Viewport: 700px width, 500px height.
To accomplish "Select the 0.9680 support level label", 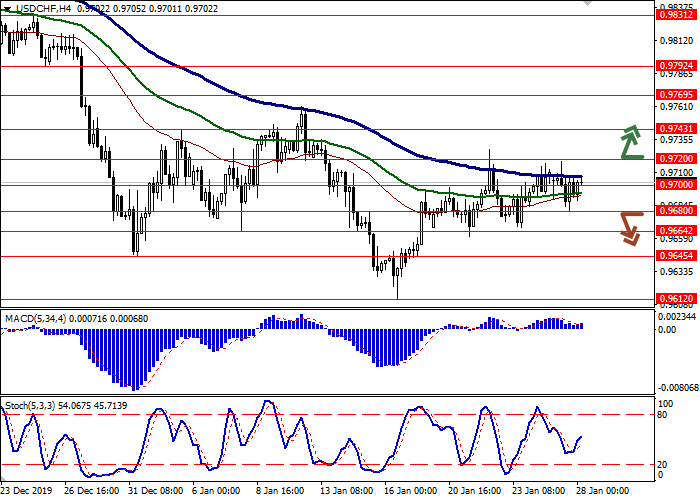I will point(676,211).
